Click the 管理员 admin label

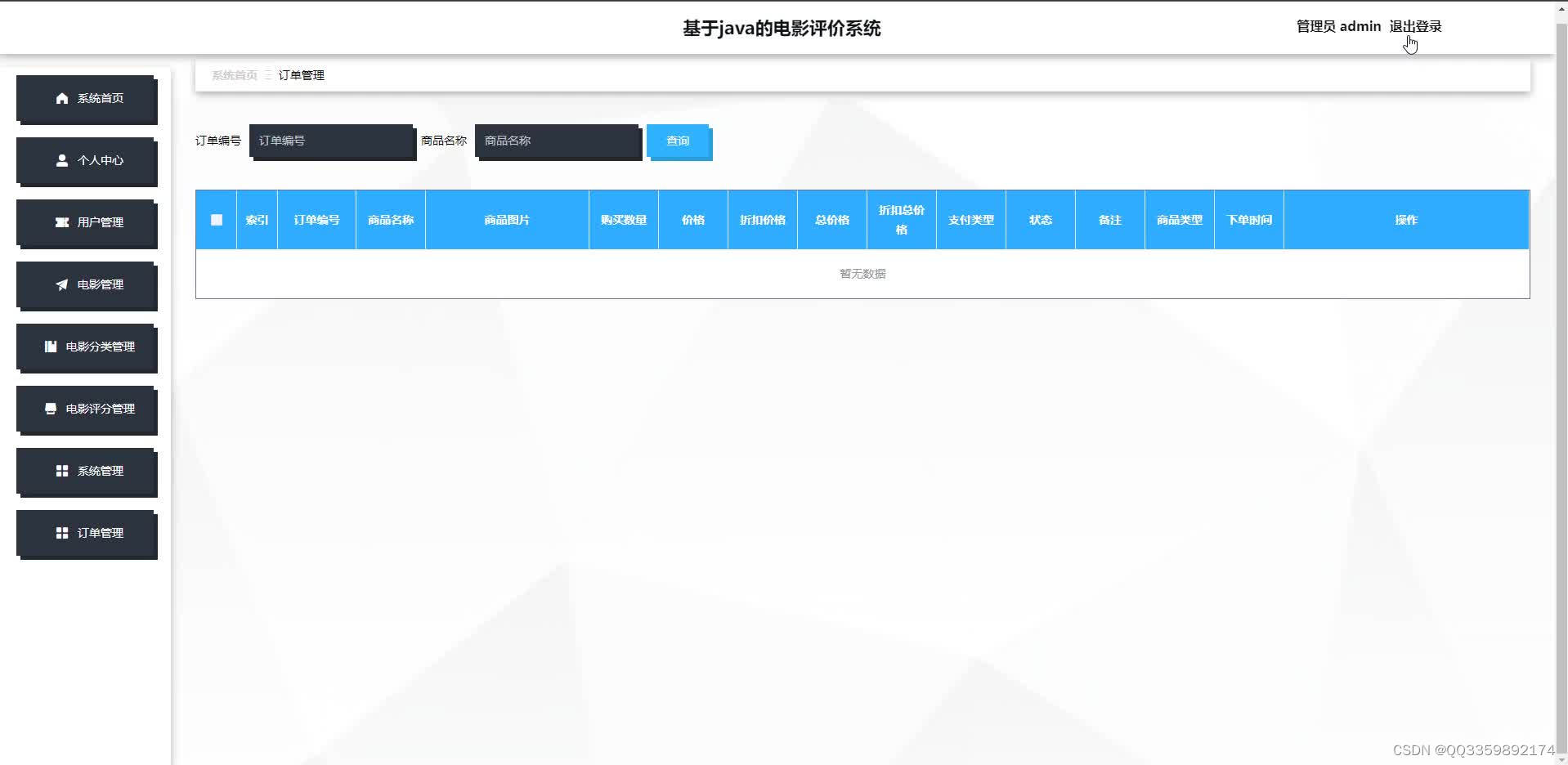(1338, 26)
